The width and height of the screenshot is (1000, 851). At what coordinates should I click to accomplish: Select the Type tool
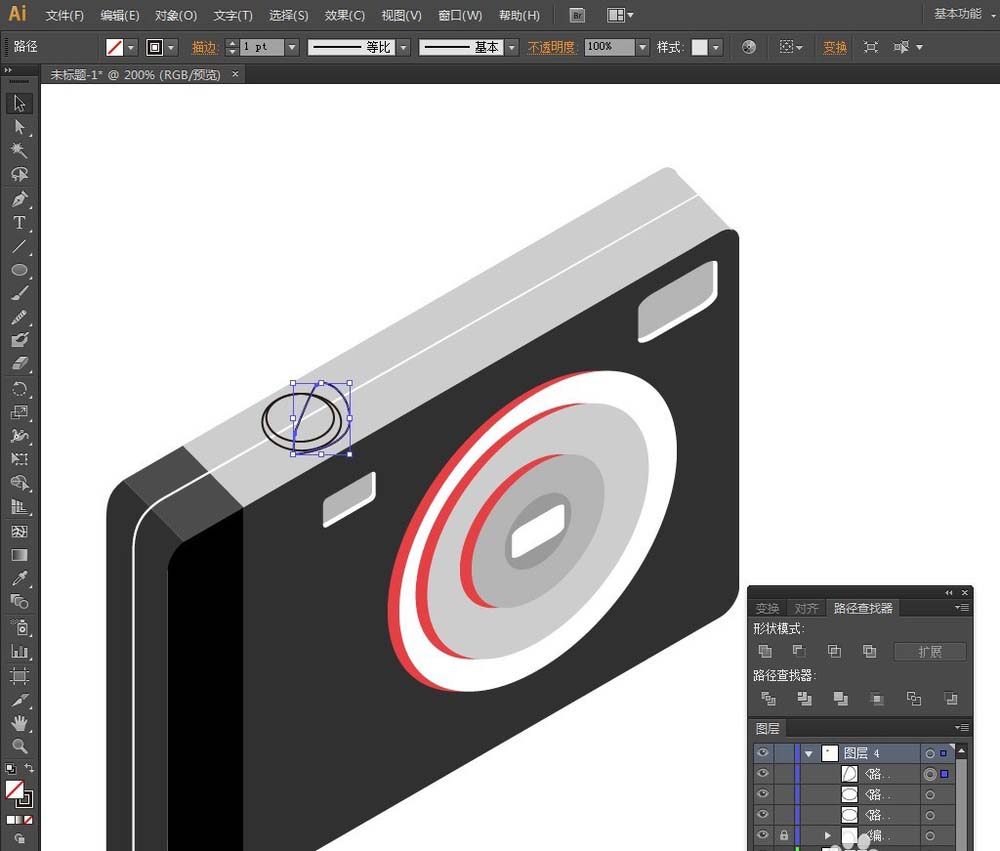click(19, 223)
